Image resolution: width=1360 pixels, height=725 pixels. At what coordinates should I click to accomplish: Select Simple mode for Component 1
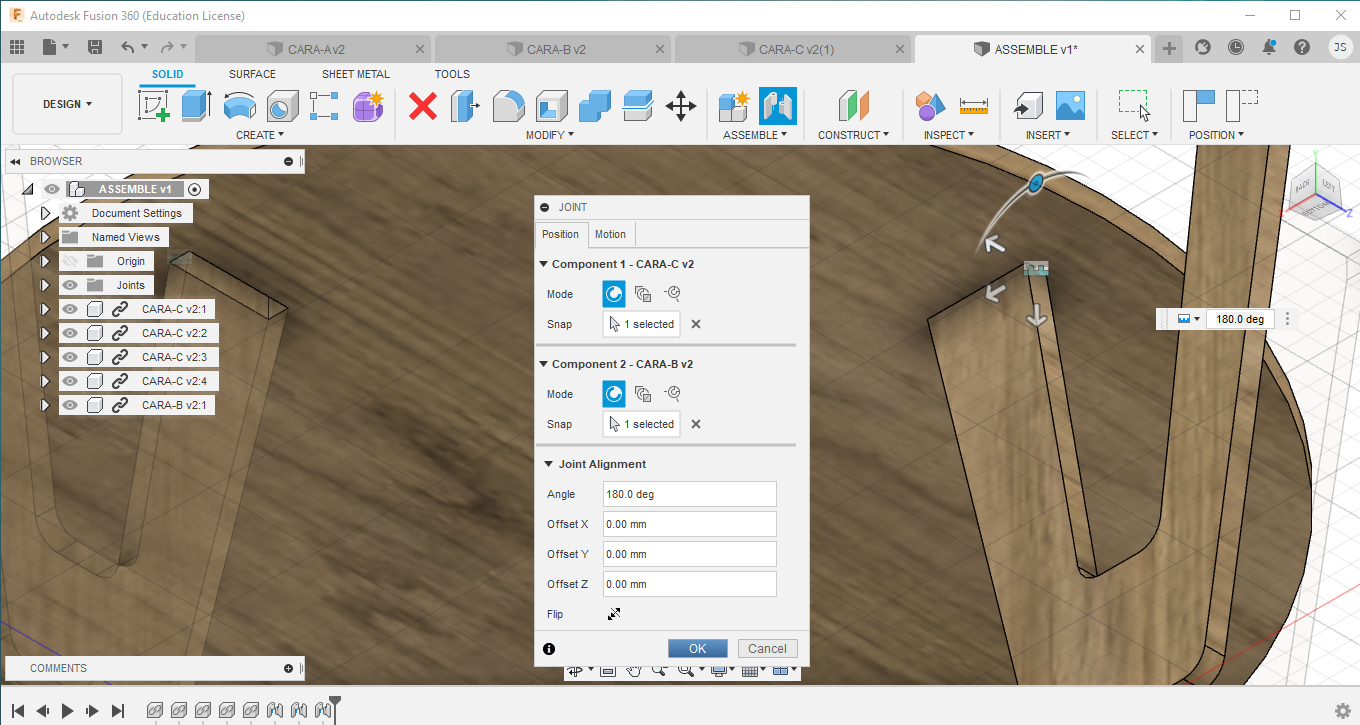tap(614, 294)
